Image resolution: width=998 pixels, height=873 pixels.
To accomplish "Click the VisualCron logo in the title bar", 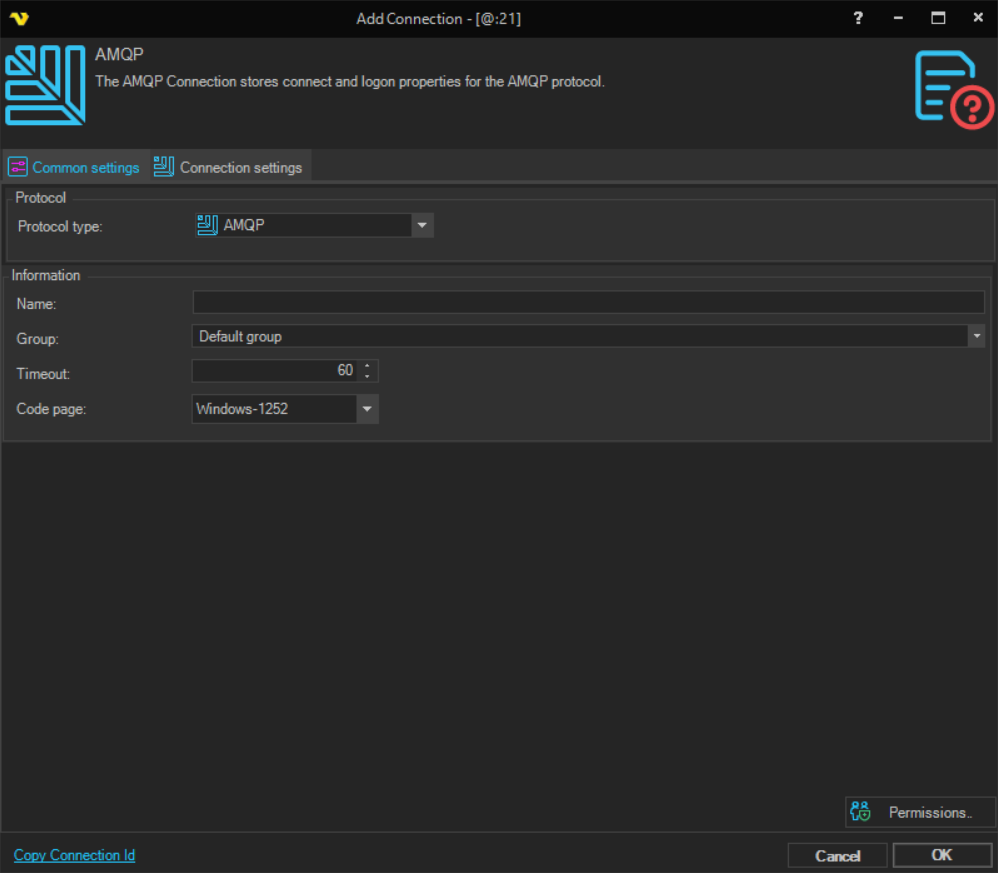I will click(19, 18).
